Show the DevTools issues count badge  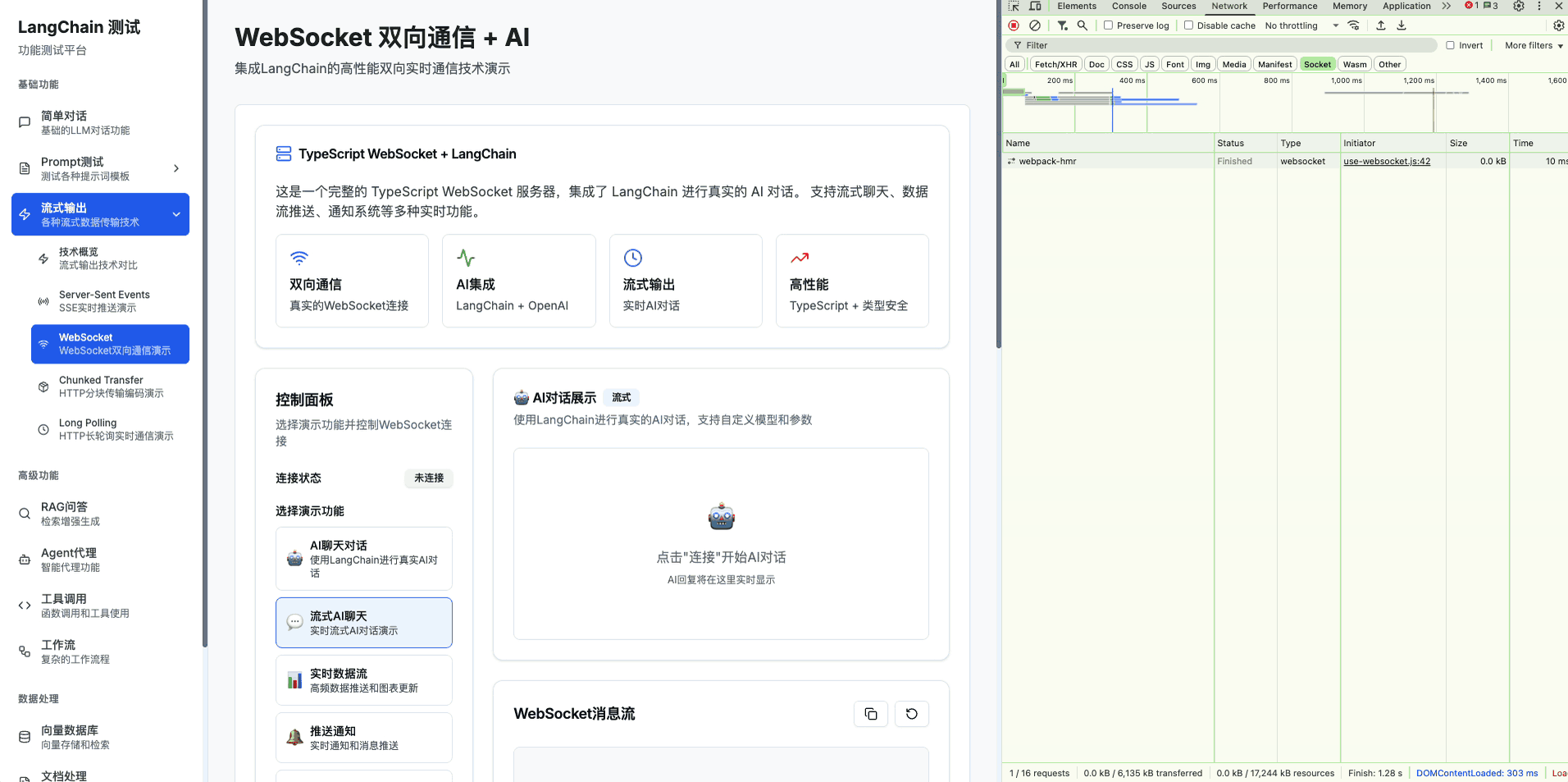[1491, 6]
